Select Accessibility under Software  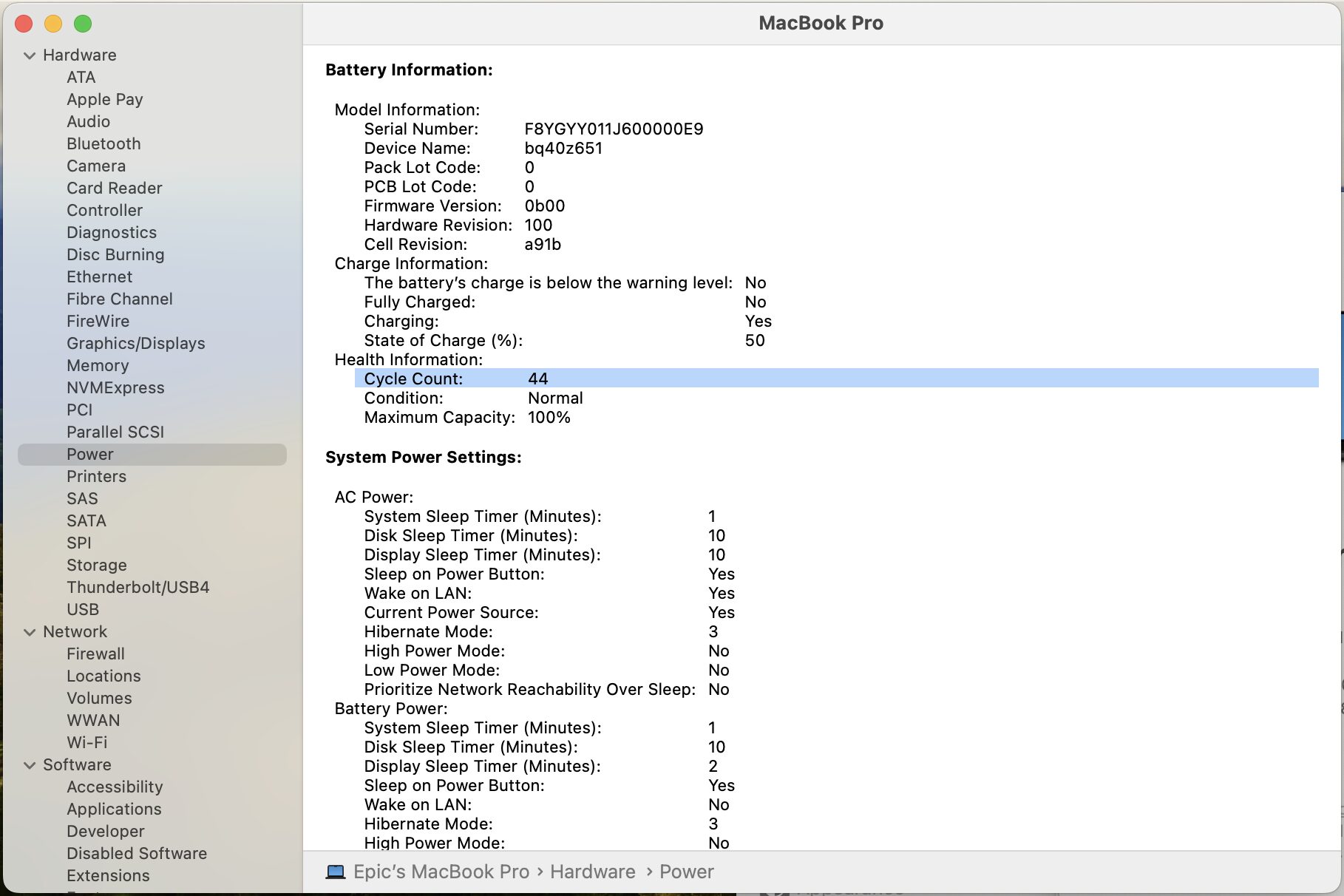(115, 787)
